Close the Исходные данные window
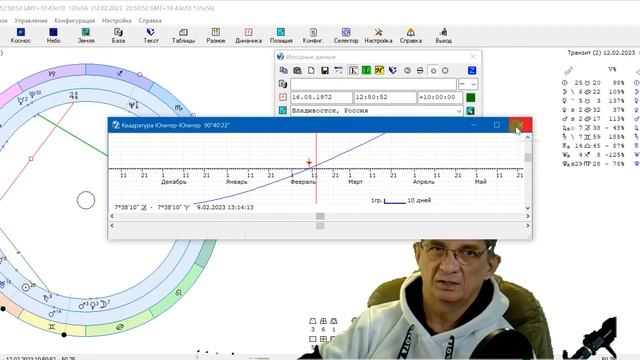Viewport: 640px width, 360px height. (473, 57)
